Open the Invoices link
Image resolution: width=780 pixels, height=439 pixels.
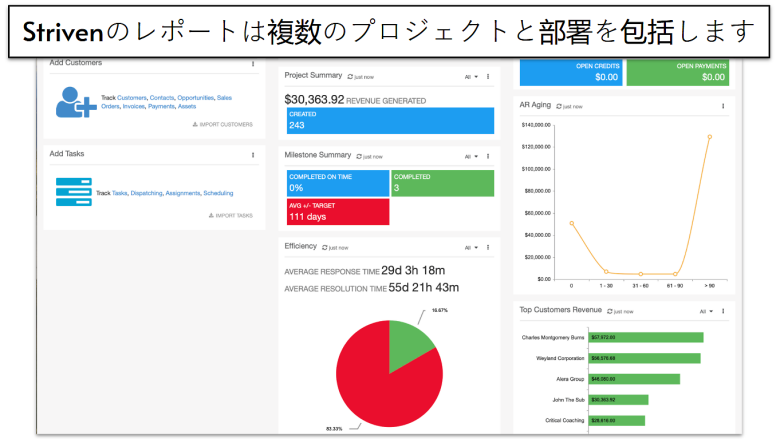[133, 106]
